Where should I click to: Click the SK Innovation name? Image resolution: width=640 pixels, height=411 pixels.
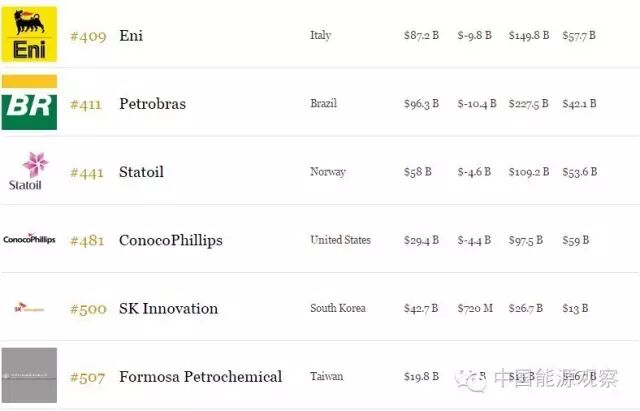[168, 309]
